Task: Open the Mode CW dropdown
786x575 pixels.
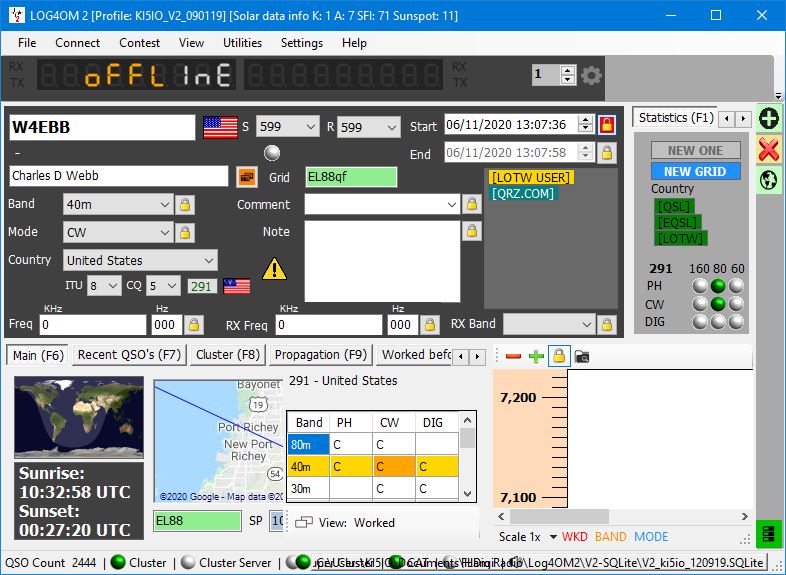Action: point(165,233)
